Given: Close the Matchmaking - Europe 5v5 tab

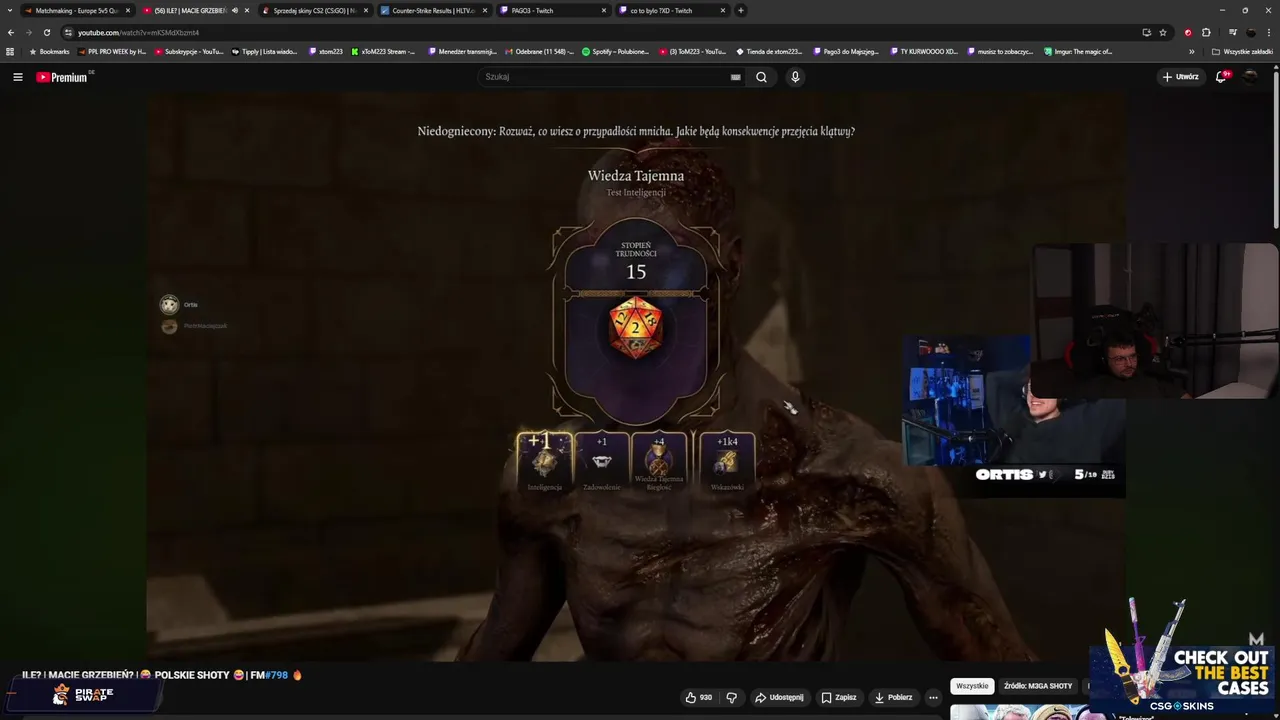Looking at the screenshot, I should coord(127,10).
